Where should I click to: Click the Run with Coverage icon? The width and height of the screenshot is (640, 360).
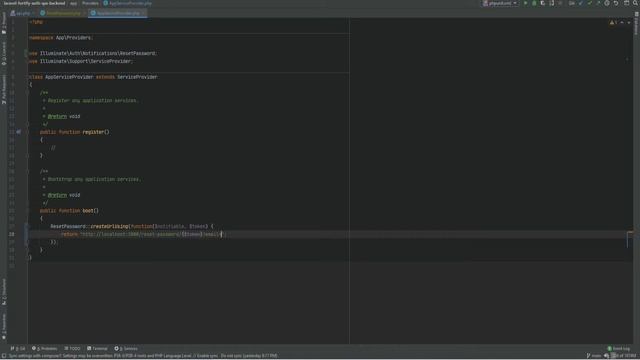click(x=542, y=3)
